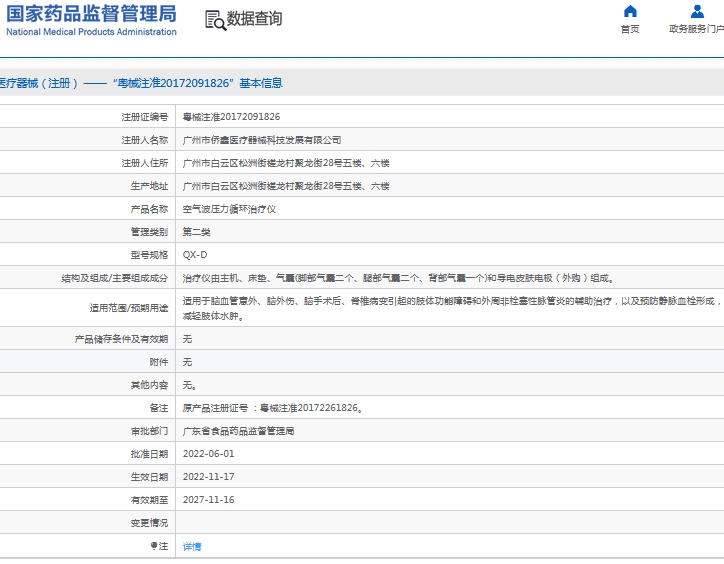This screenshot has height=564, width=724.
Task: Select product name 空气波压力循环治疗仪
Action: pyautogui.click(x=229, y=209)
